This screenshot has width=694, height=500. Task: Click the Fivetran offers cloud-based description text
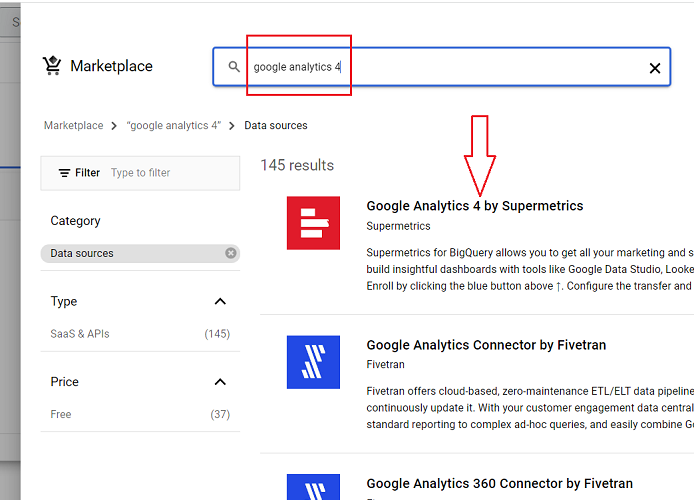[x=530, y=408]
